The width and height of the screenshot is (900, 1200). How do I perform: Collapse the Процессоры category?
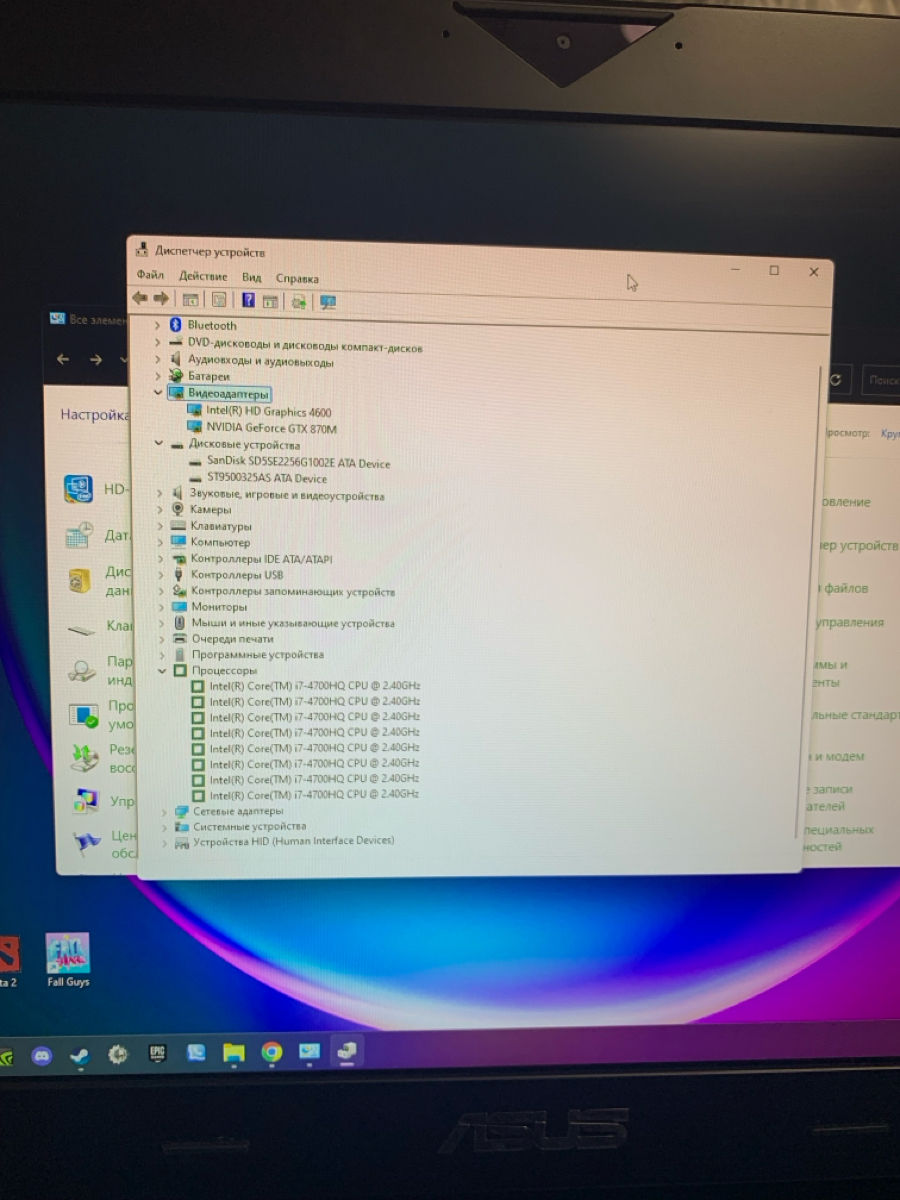161,671
